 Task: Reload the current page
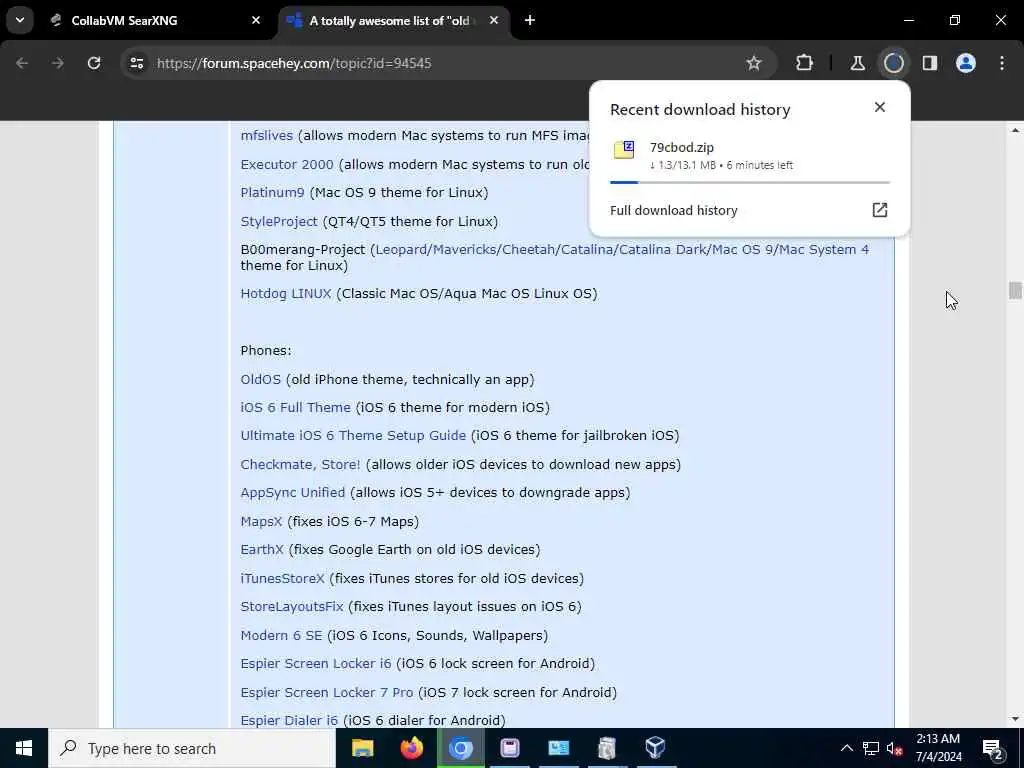pos(94,63)
